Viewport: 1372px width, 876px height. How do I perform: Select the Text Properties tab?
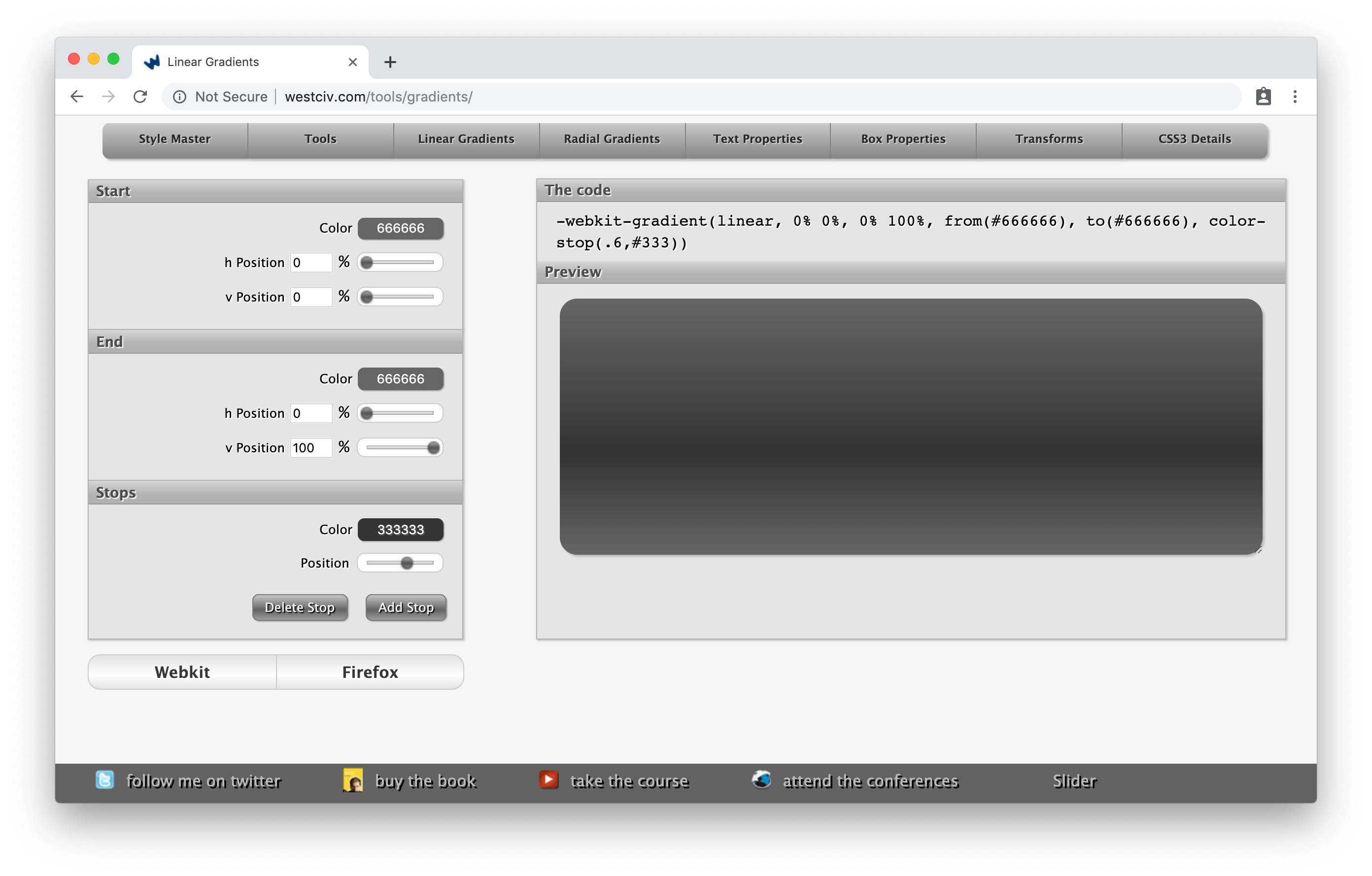(x=757, y=139)
